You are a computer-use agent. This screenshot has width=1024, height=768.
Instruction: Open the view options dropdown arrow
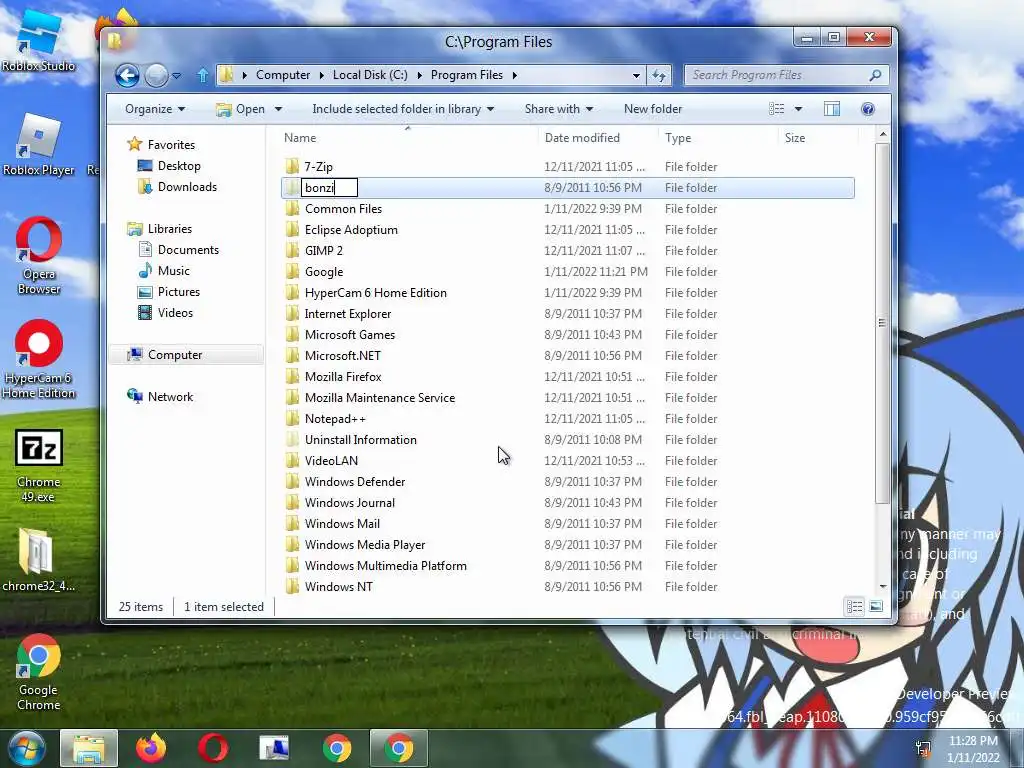(x=798, y=109)
